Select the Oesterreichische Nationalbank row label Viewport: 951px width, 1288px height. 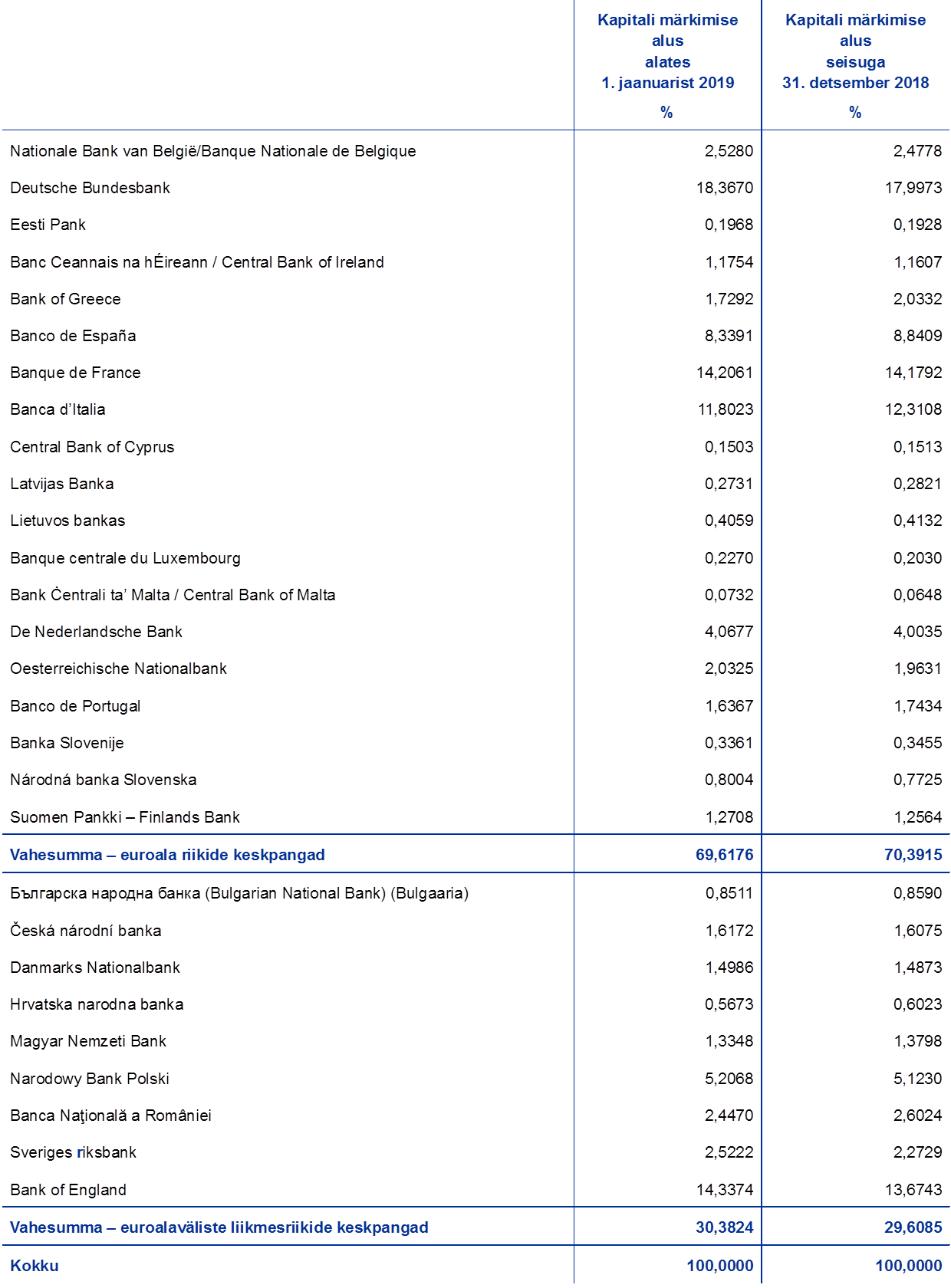pyautogui.click(x=118, y=669)
